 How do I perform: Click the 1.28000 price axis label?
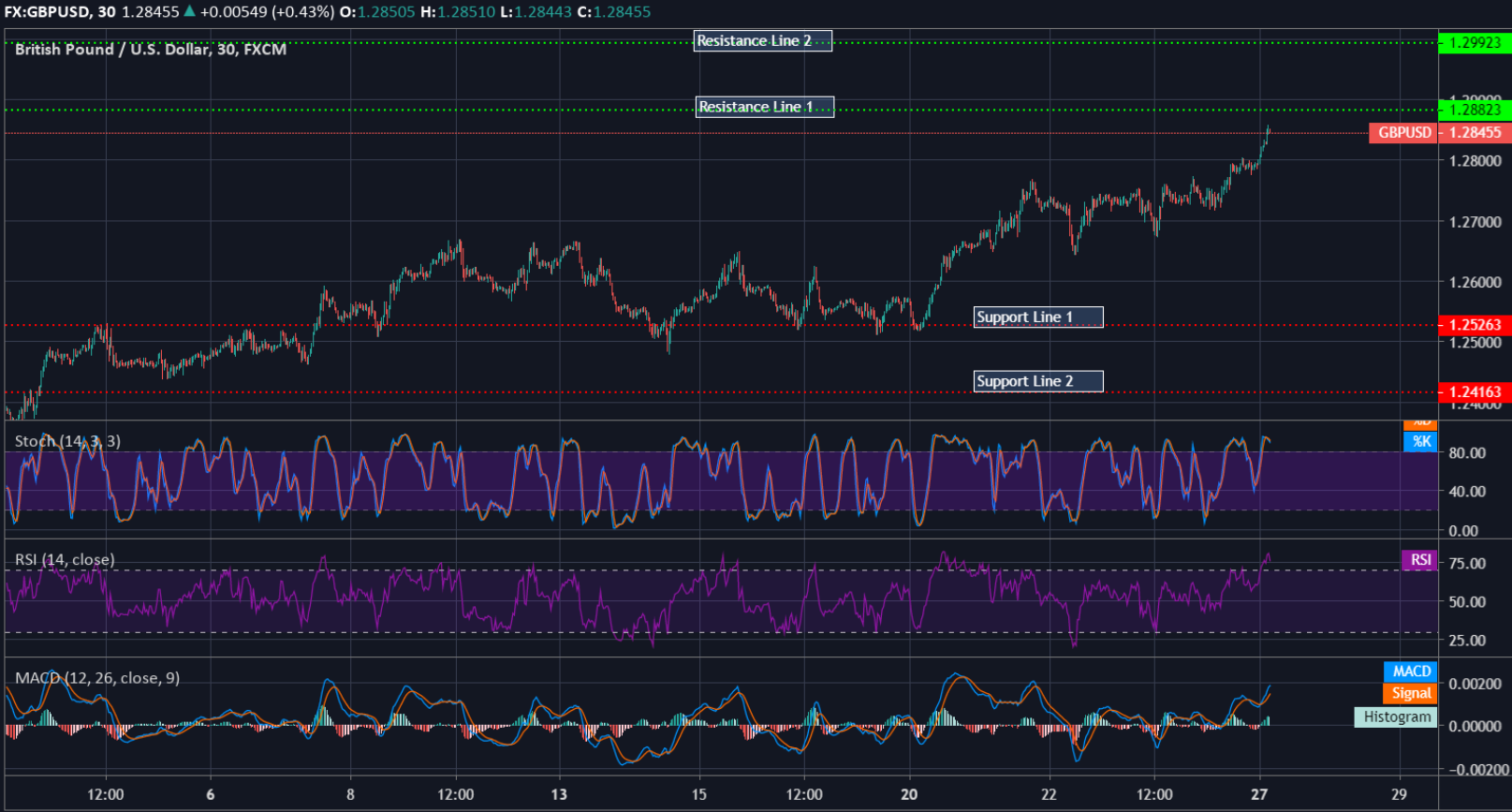[1475, 161]
